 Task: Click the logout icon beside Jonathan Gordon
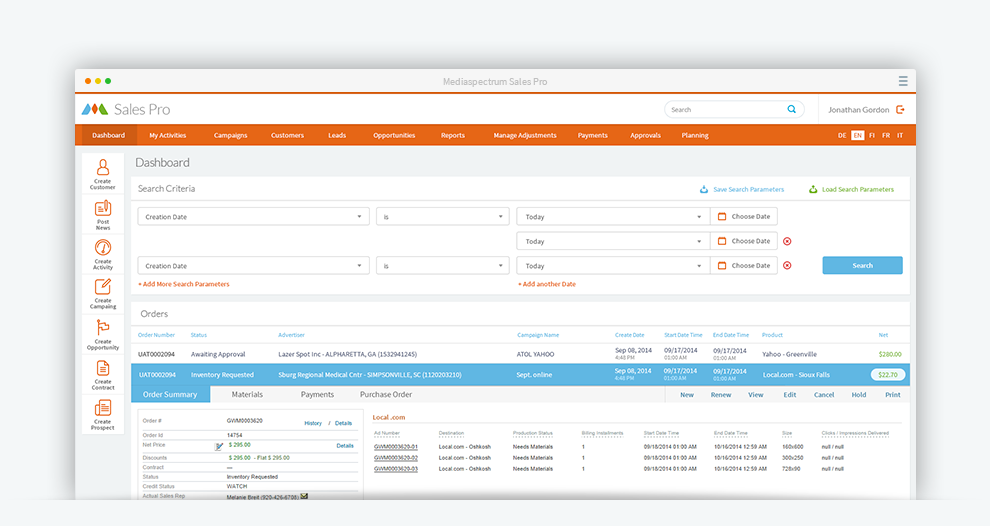click(900, 110)
